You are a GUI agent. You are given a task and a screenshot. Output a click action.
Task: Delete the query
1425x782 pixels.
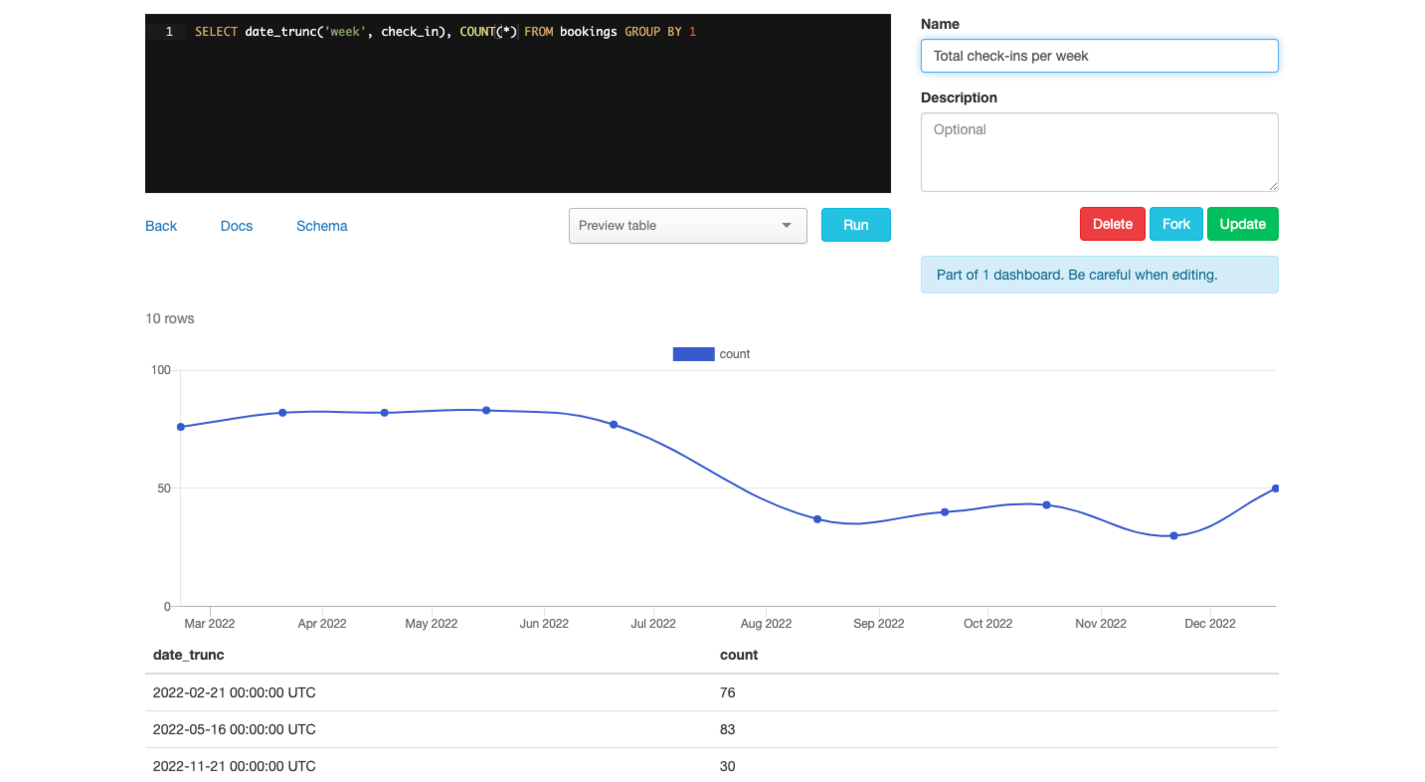1112,223
